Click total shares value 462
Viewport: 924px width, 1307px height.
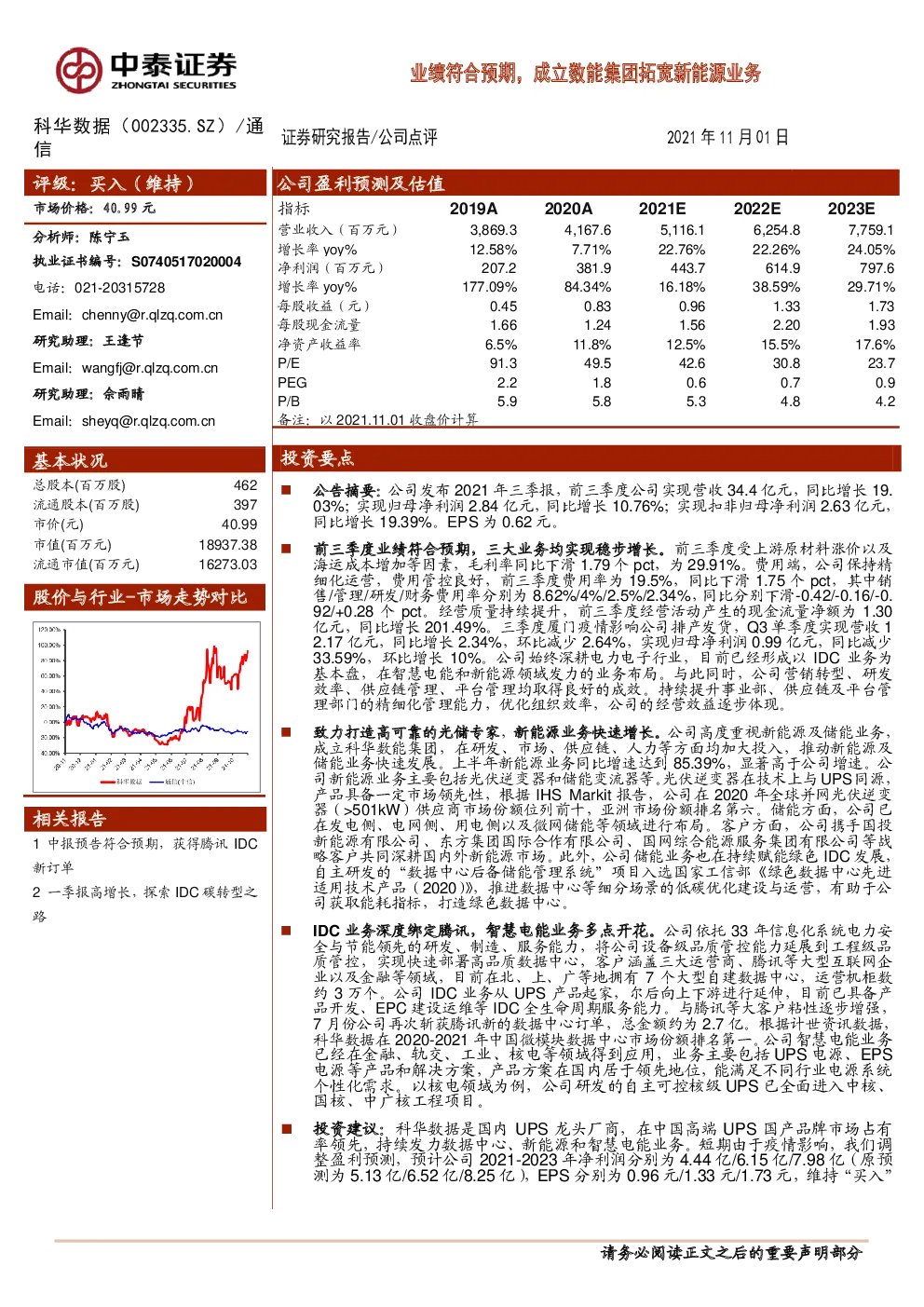coord(245,485)
